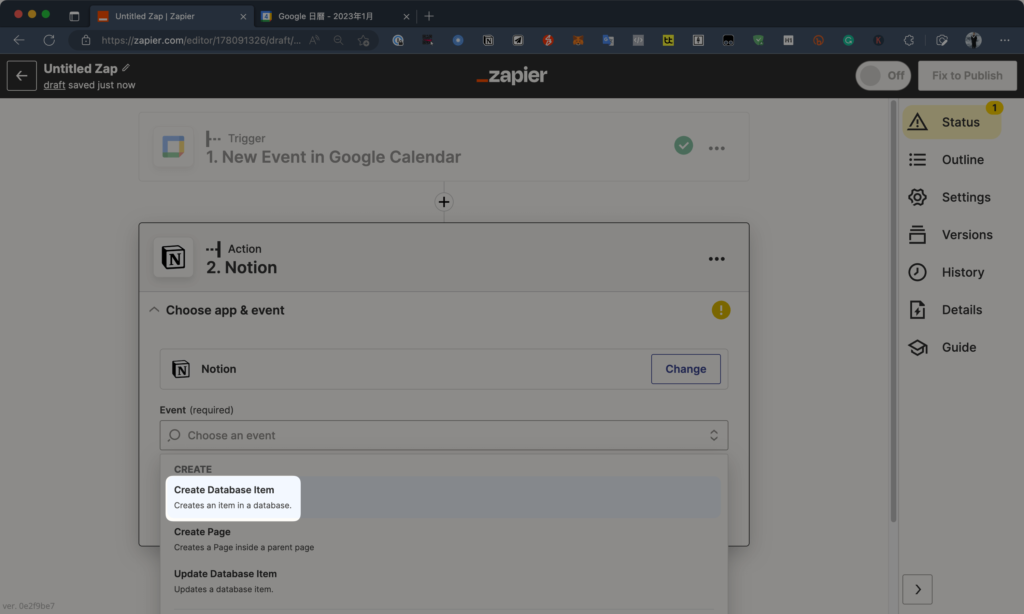Open the Status panel in the sidebar
The width and height of the screenshot is (1024, 614).
[952, 122]
